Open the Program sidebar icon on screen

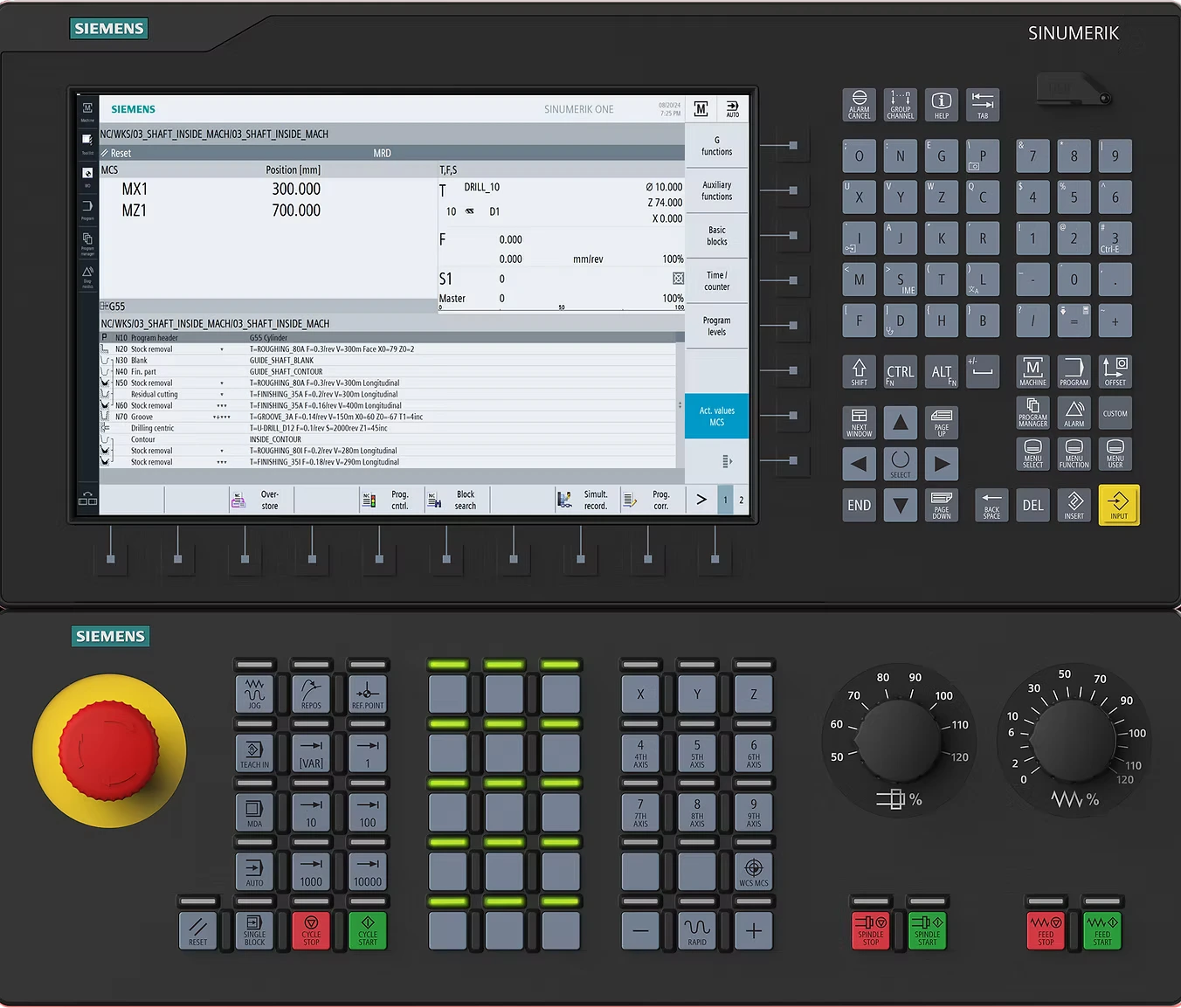click(x=87, y=210)
